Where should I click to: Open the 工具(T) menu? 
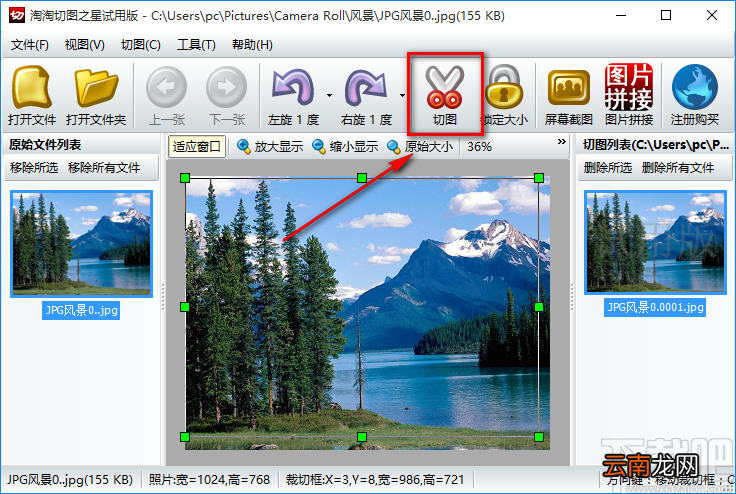[196, 45]
